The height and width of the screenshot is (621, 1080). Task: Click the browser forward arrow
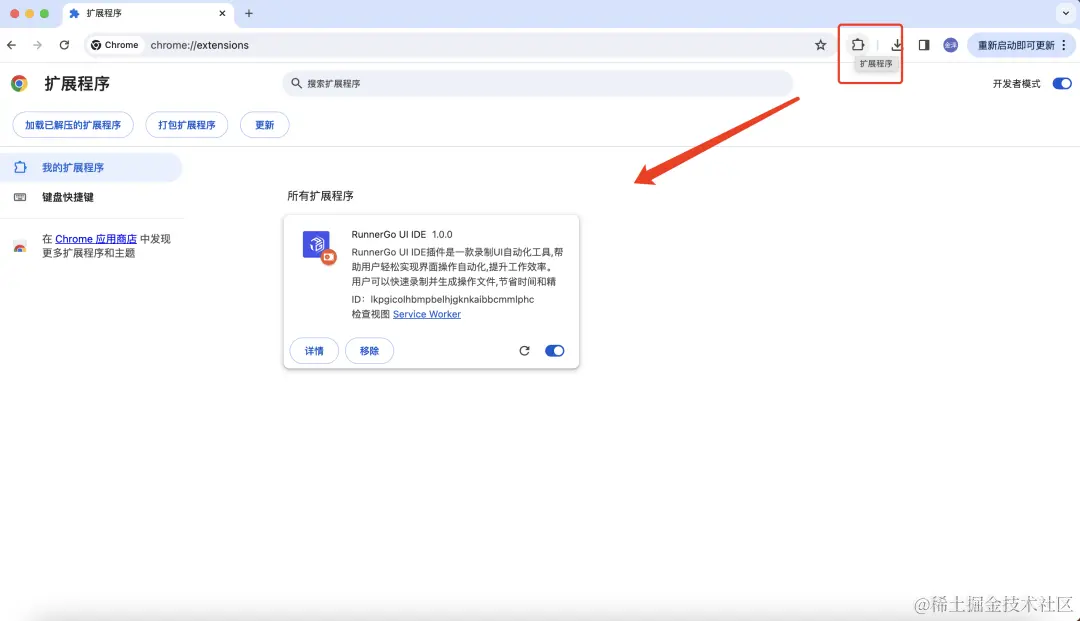37,45
